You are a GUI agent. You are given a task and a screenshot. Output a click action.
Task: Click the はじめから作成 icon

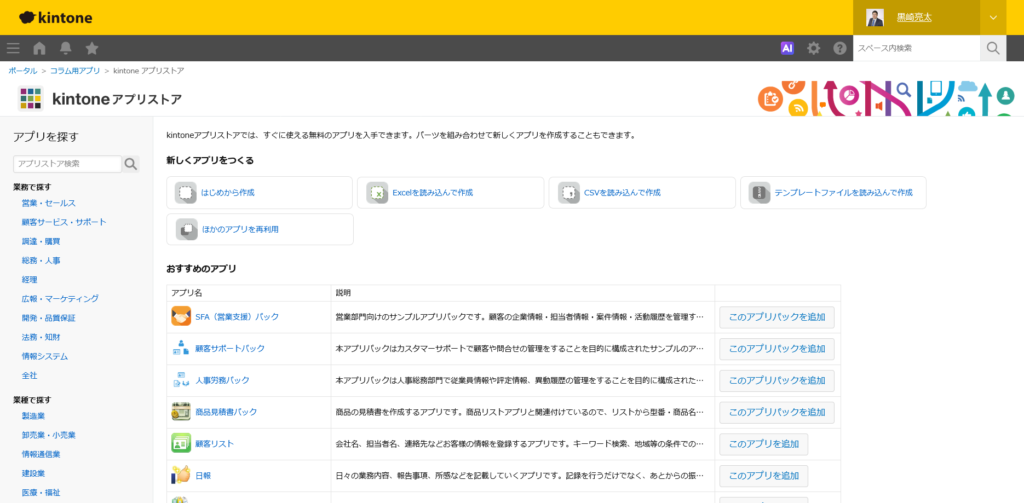point(186,193)
